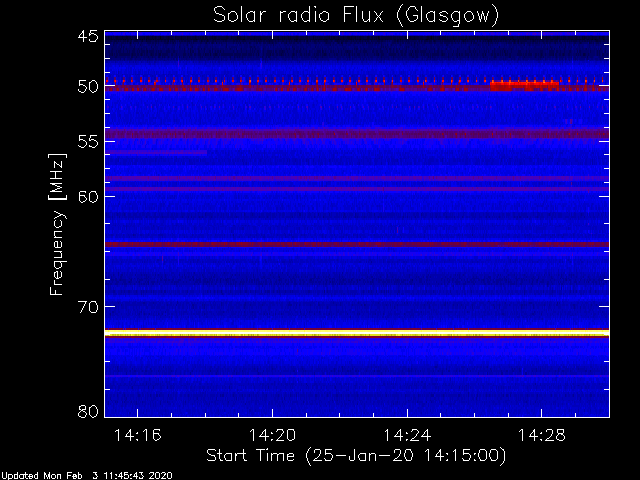Image resolution: width=640 pixels, height=480 pixels.
Task: Click the wide purple band near 54 MHz
Action: (357, 133)
